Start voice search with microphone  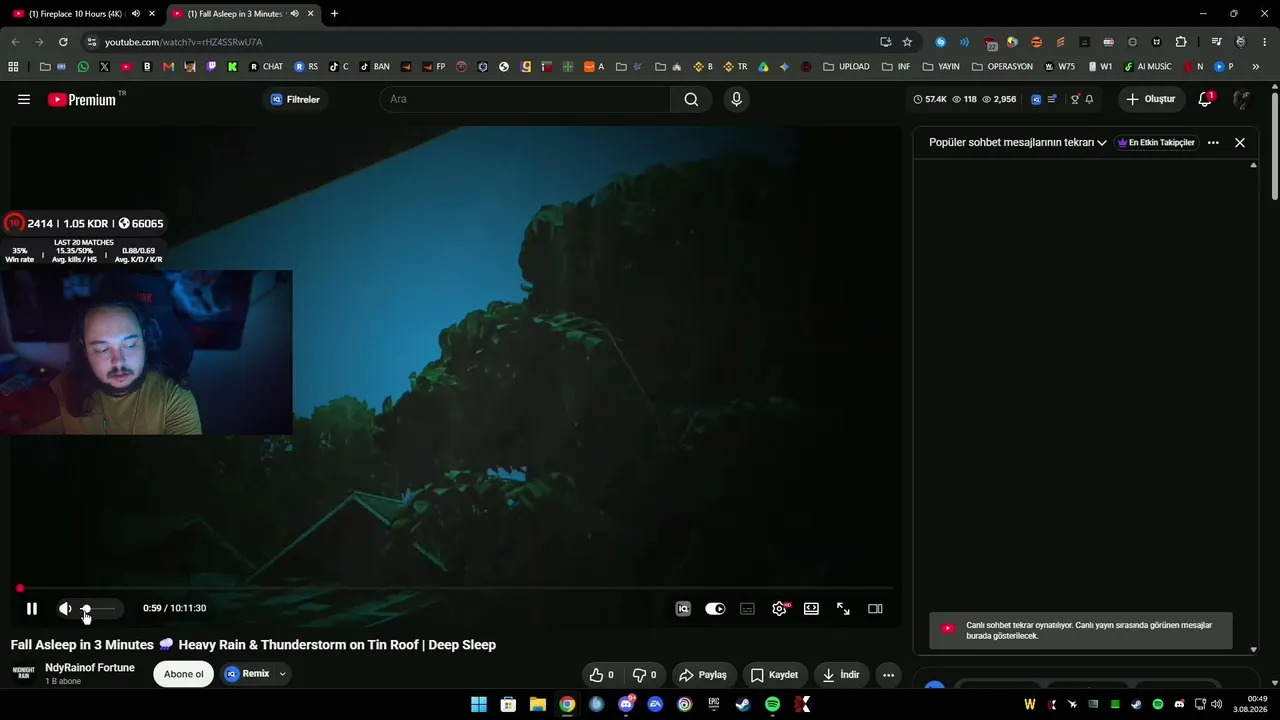coord(736,99)
